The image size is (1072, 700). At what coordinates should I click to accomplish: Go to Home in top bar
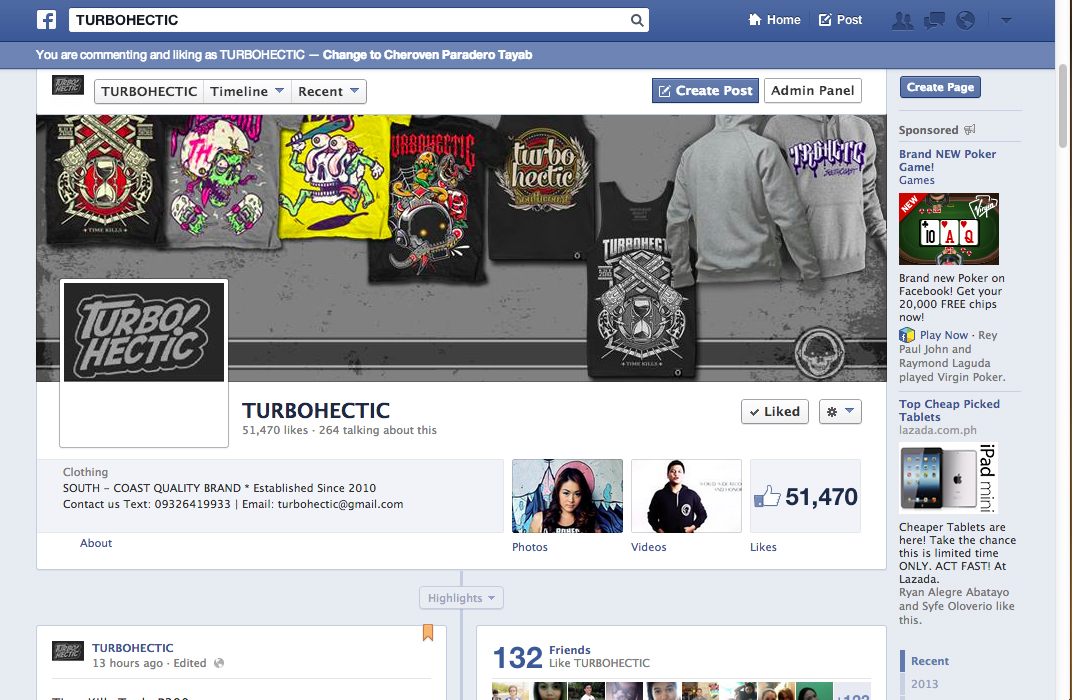[774, 20]
